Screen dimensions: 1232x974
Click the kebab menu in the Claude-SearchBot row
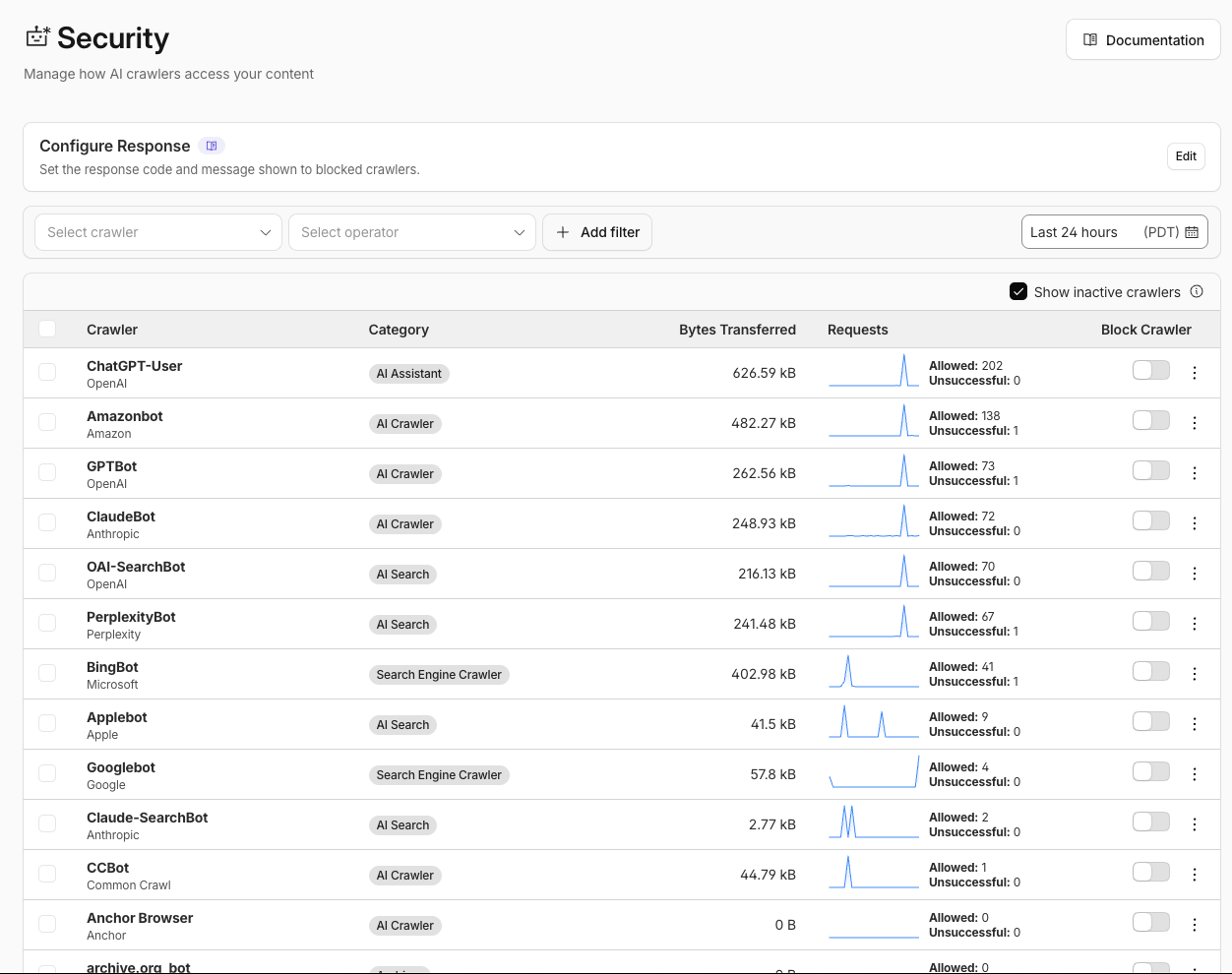(x=1195, y=824)
